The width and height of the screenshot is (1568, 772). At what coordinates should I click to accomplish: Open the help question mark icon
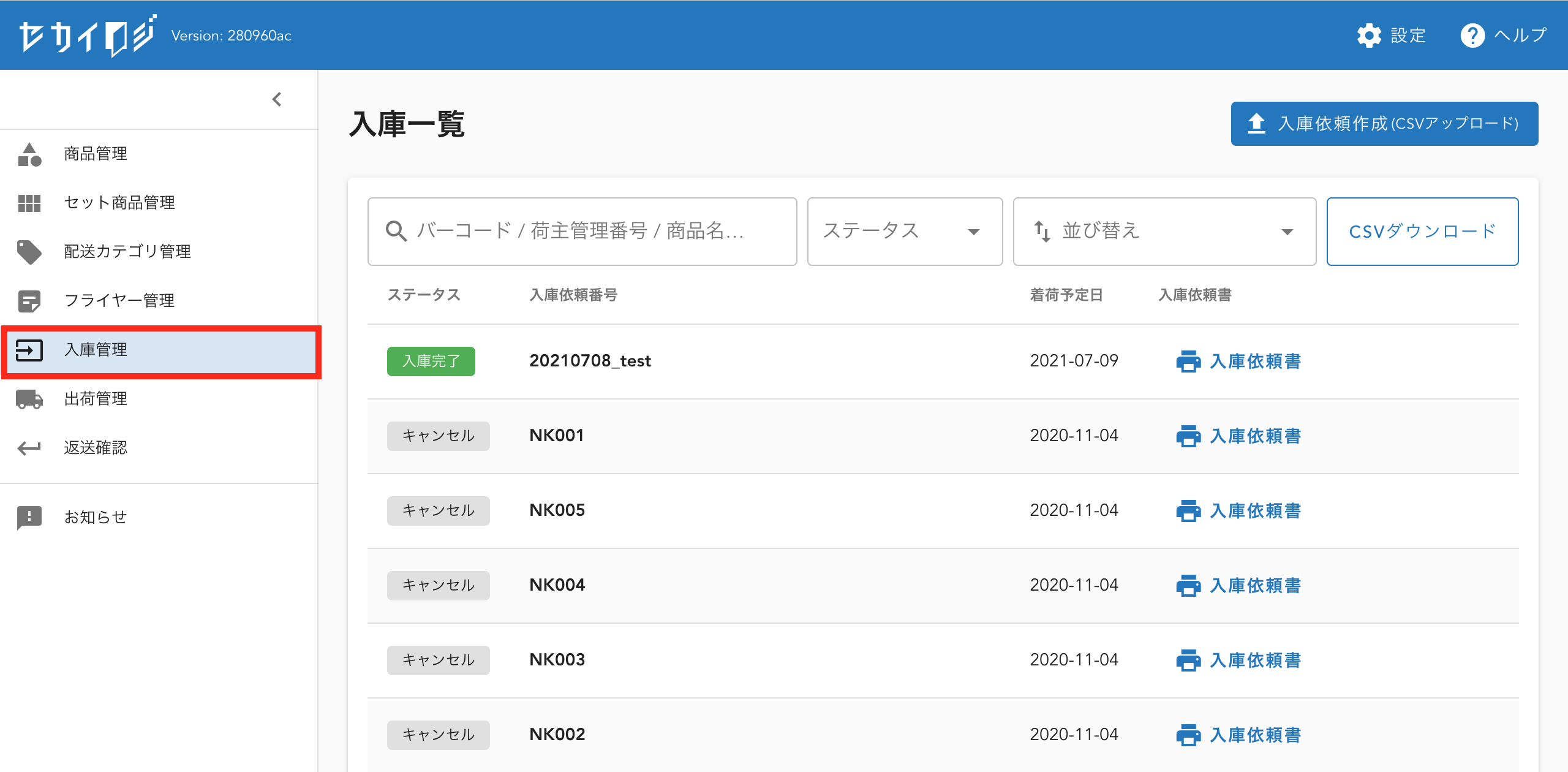[x=1472, y=36]
